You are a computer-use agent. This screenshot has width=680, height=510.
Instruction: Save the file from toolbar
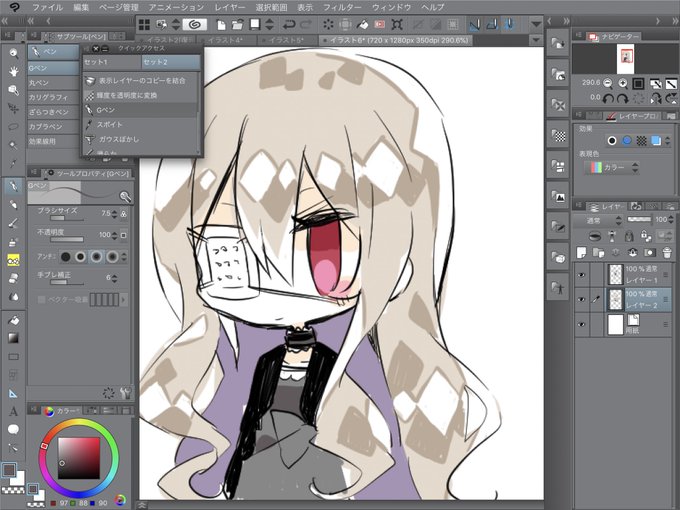click(x=255, y=24)
